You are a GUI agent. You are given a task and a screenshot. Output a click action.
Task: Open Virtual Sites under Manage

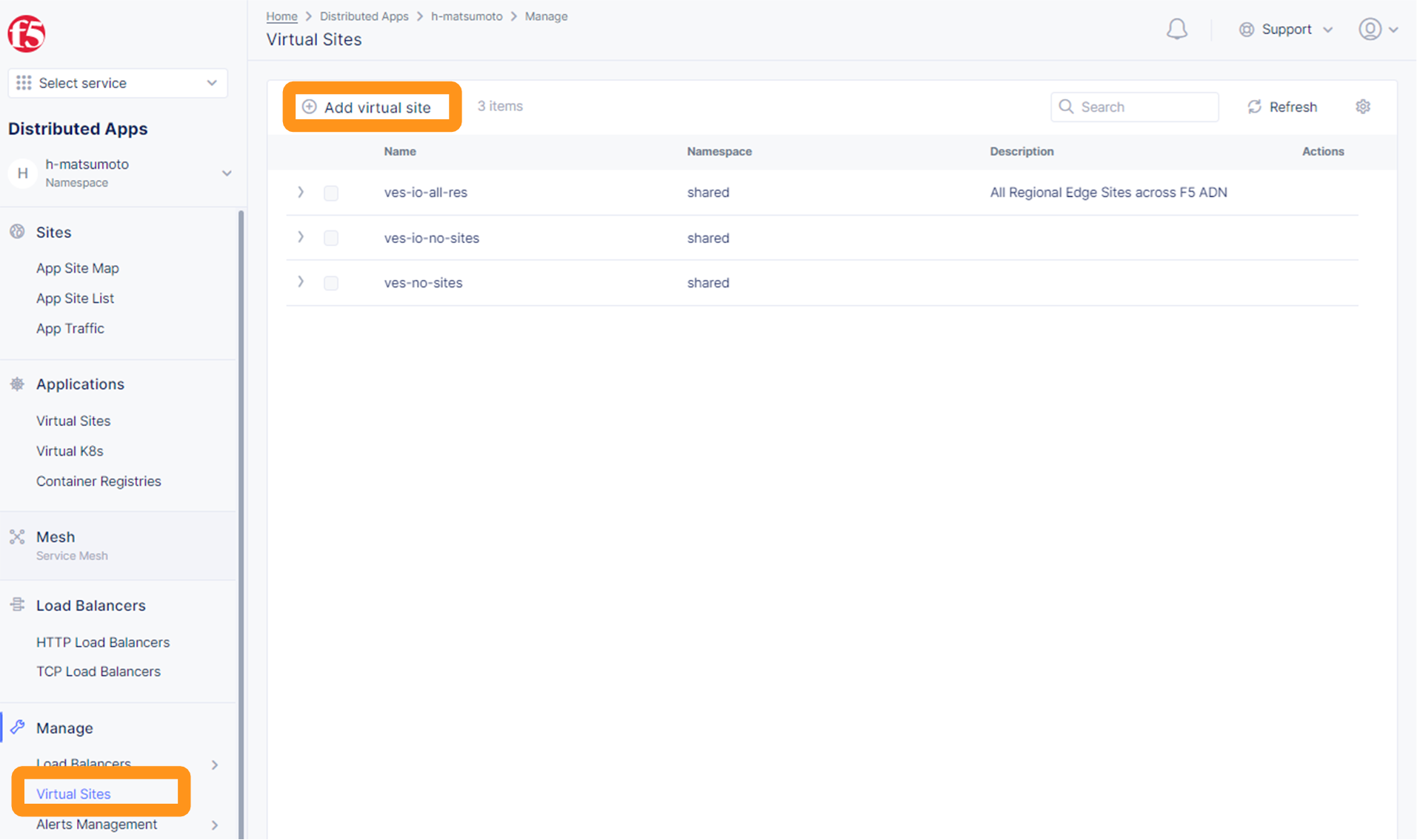coord(73,794)
